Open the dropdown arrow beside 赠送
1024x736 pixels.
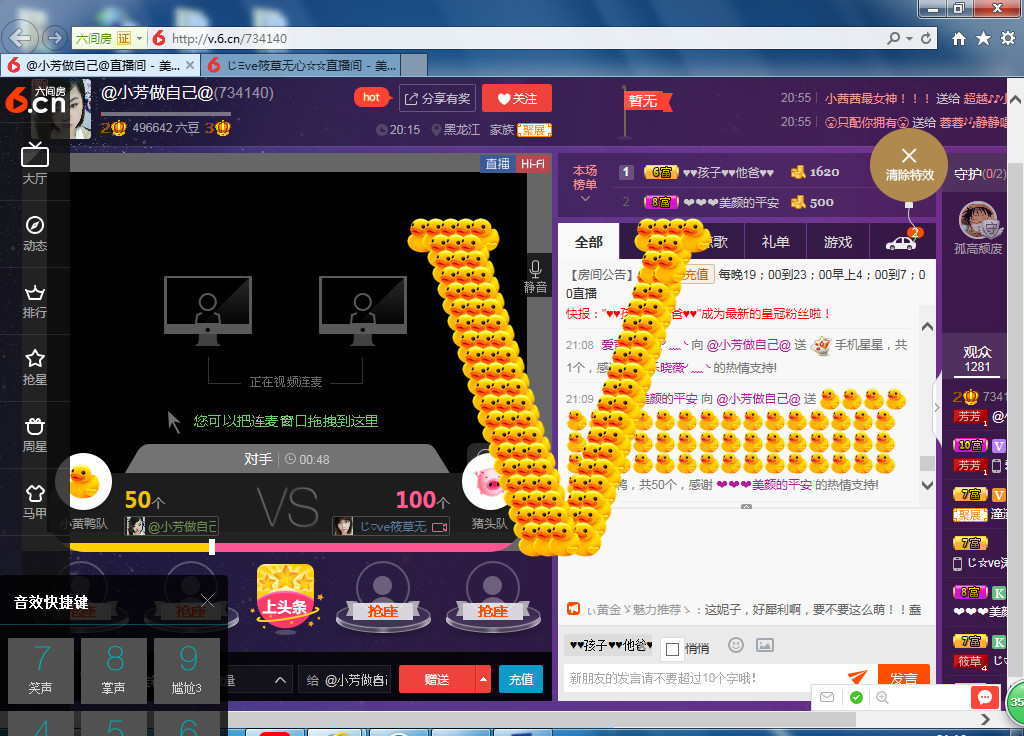(x=483, y=679)
